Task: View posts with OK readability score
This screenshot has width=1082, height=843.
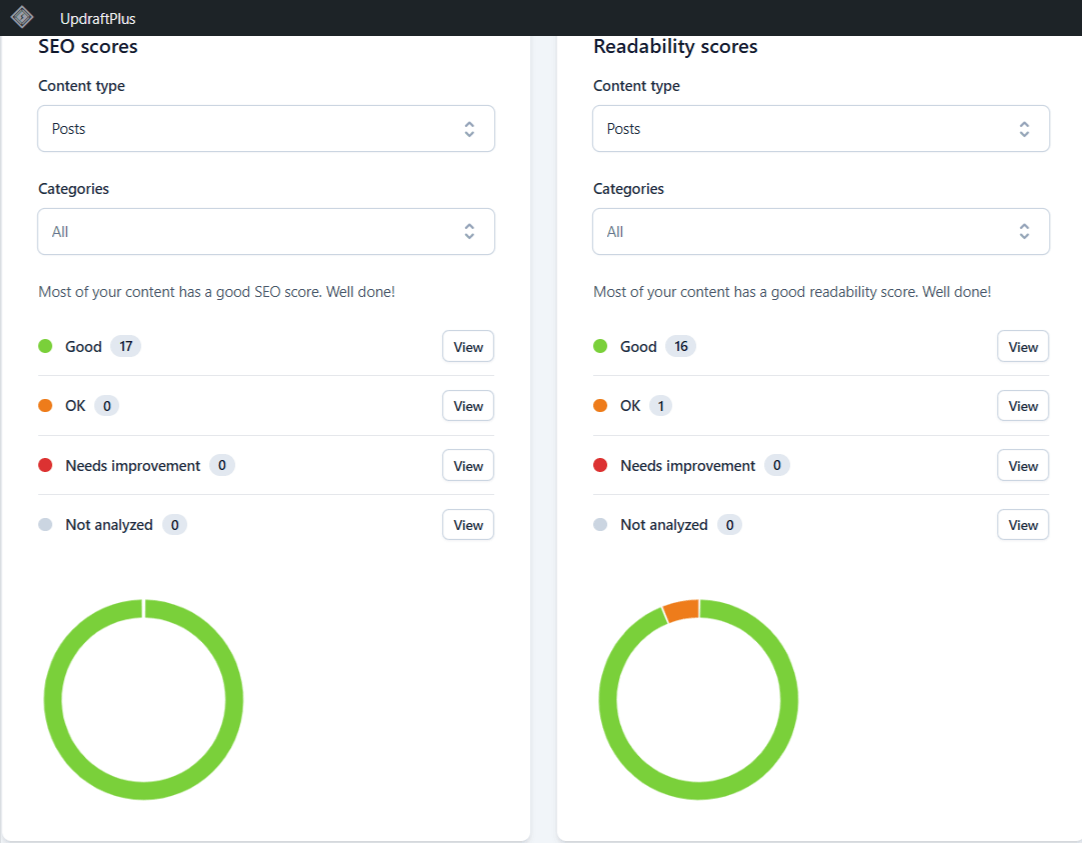Action: [x=1022, y=406]
